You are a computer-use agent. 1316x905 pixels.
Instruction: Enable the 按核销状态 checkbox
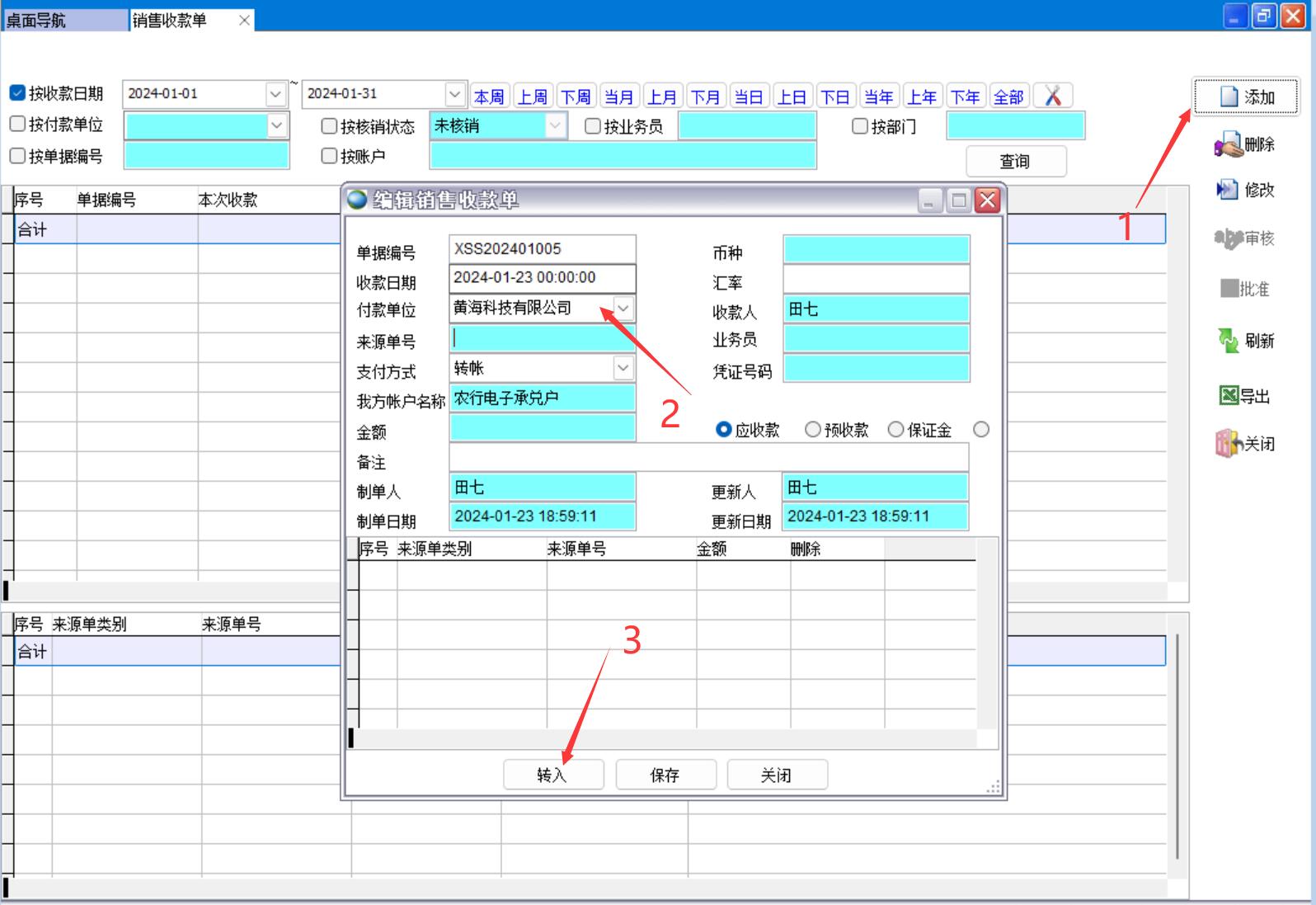(x=329, y=126)
